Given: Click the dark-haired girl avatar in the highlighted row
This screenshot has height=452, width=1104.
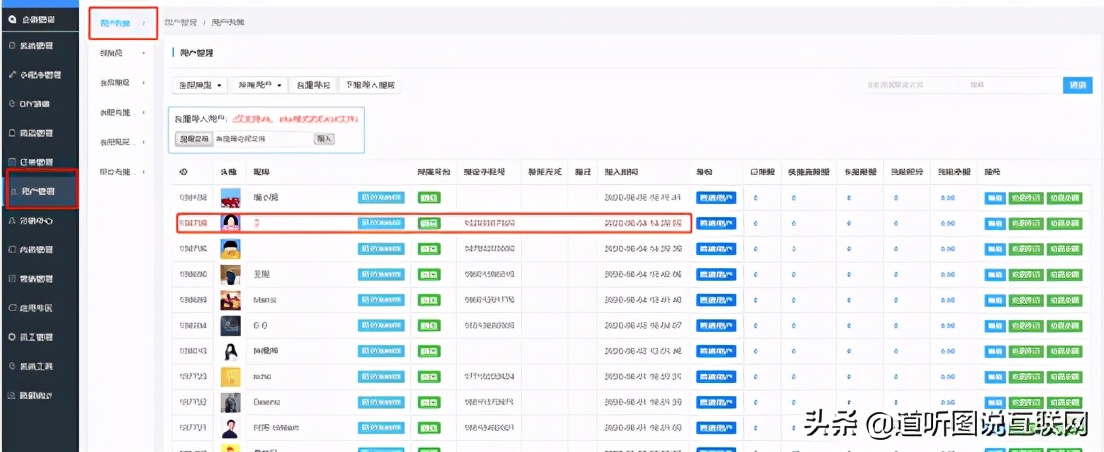Looking at the screenshot, I should [x=230, y=223].
